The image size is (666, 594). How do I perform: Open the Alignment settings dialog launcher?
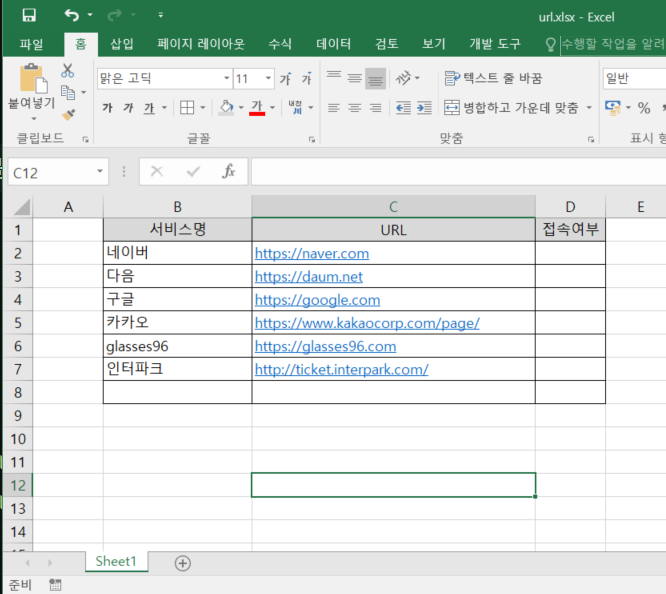591,139
